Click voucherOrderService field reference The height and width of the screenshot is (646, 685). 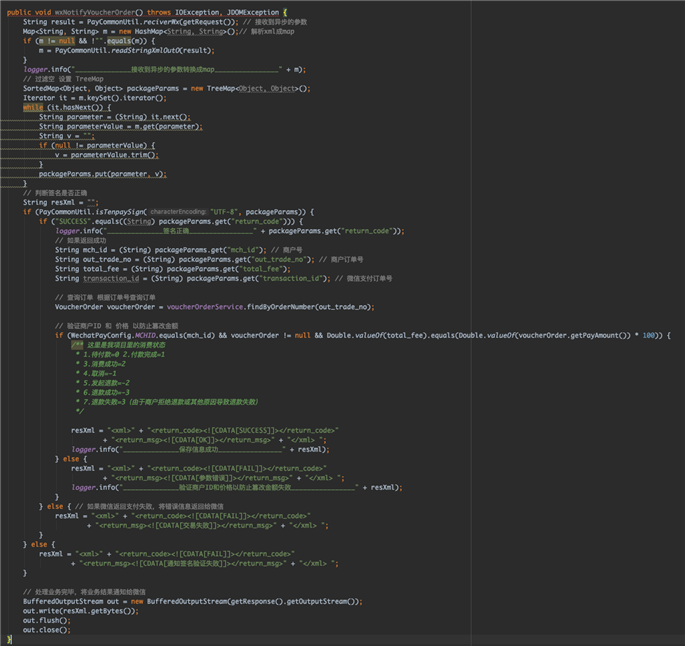[x=205, y=307]
